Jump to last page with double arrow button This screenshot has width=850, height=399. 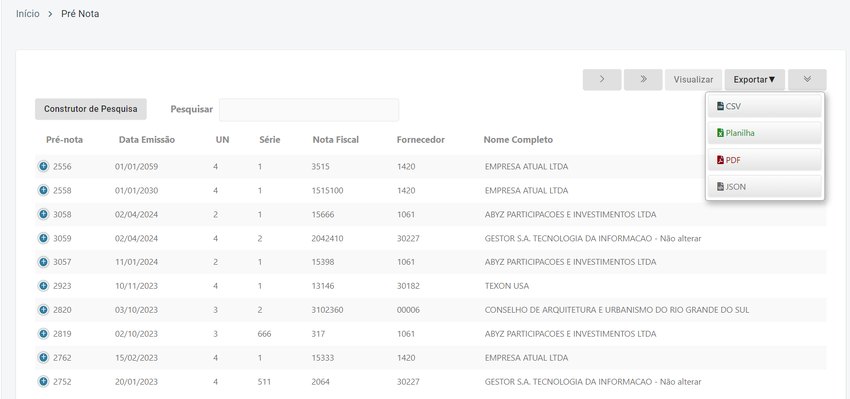[643, 80]
